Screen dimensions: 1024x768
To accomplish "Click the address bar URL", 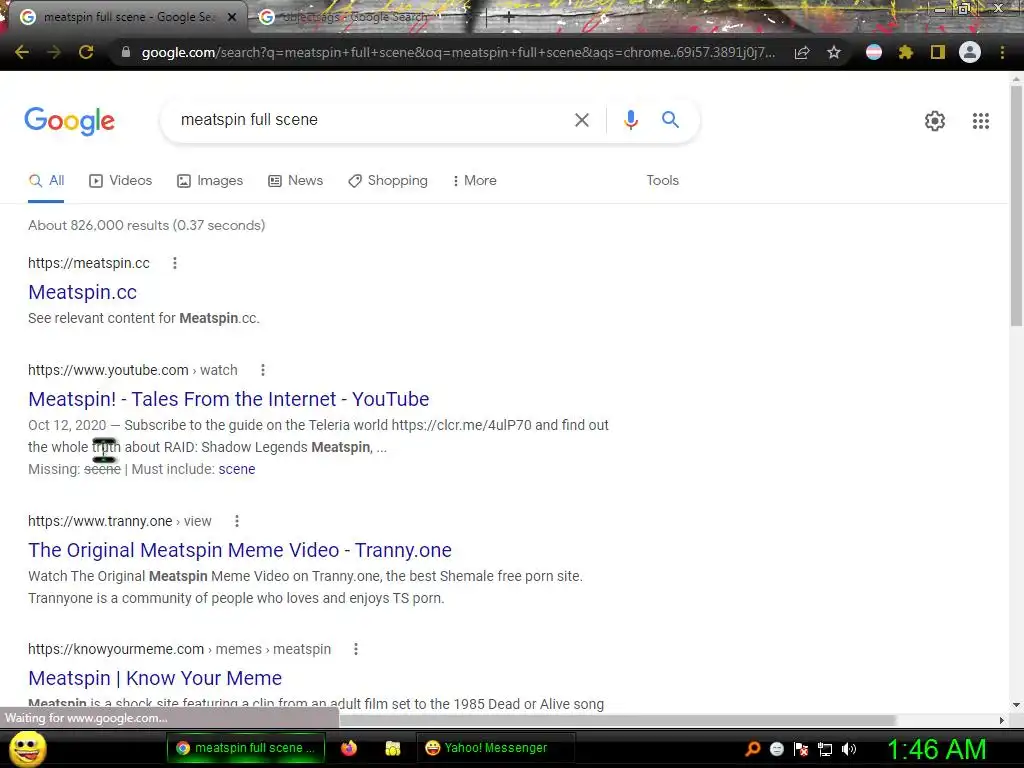I will [458, 52].
